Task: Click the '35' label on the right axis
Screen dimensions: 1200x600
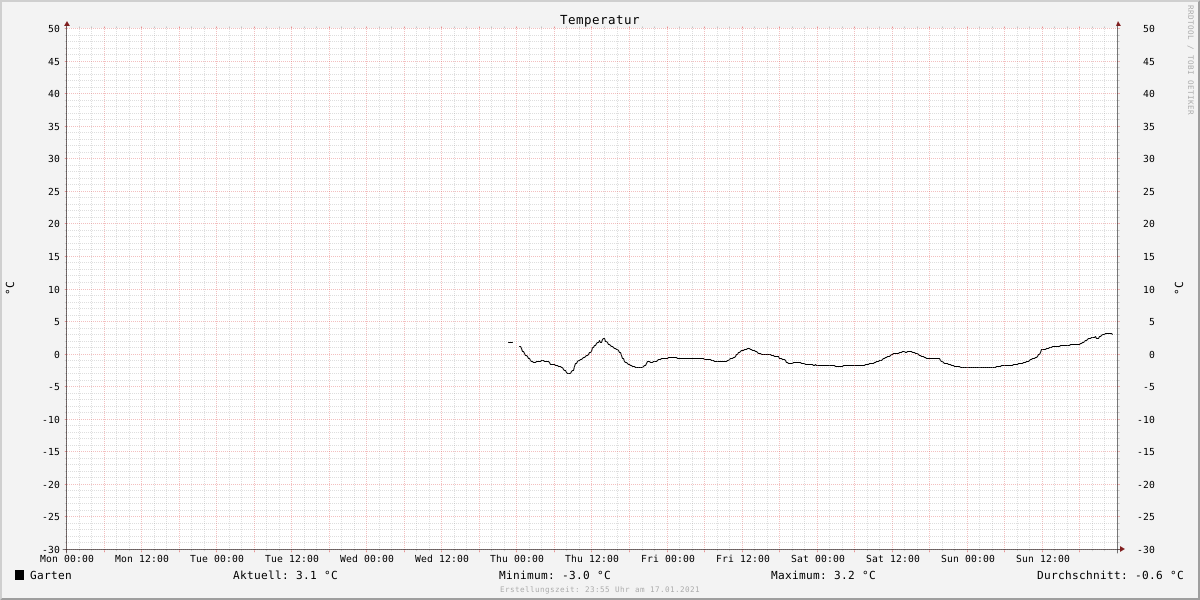Action: tap(1148, 126)
